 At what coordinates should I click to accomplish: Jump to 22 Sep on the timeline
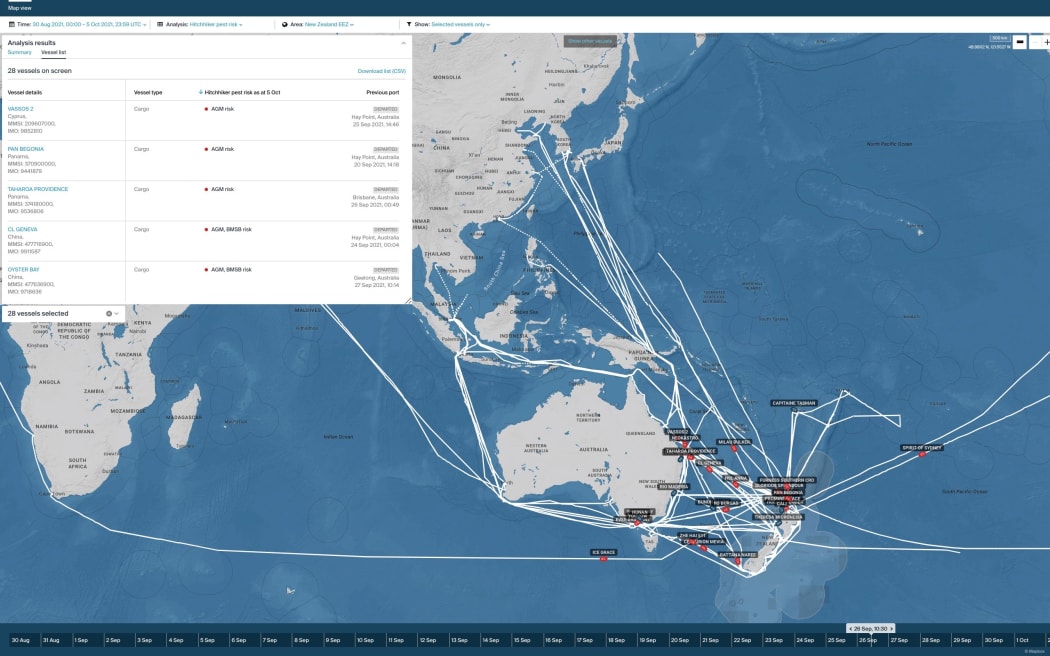tap(741, 640)
